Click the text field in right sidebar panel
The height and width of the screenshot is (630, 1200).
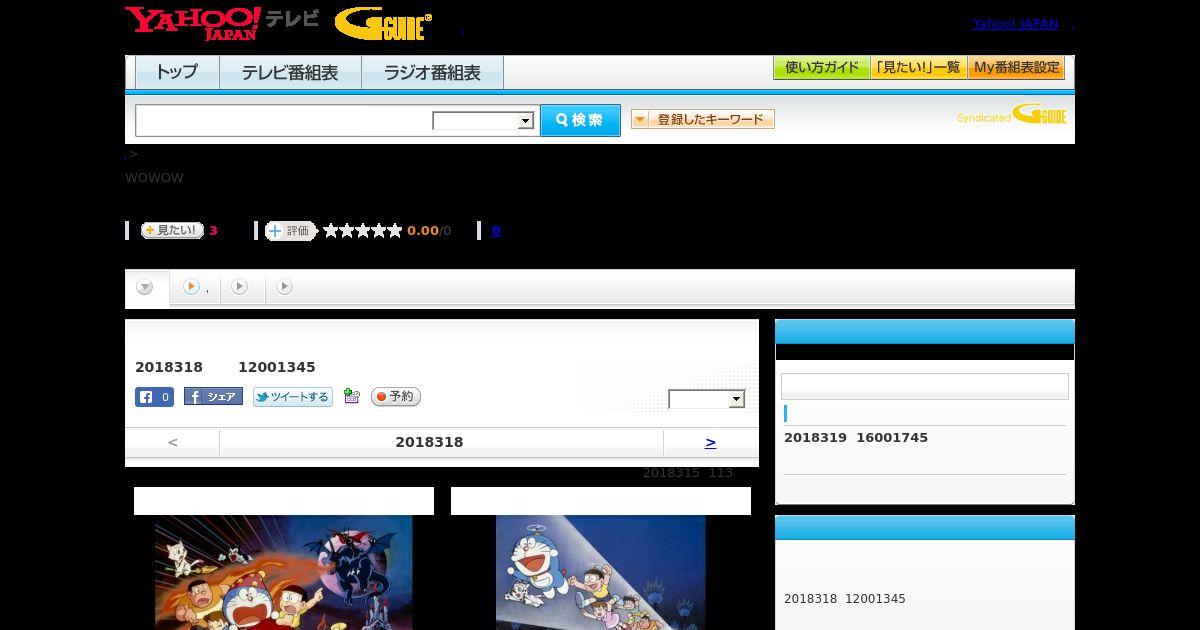pyautogui.click(x=925, y=386)
